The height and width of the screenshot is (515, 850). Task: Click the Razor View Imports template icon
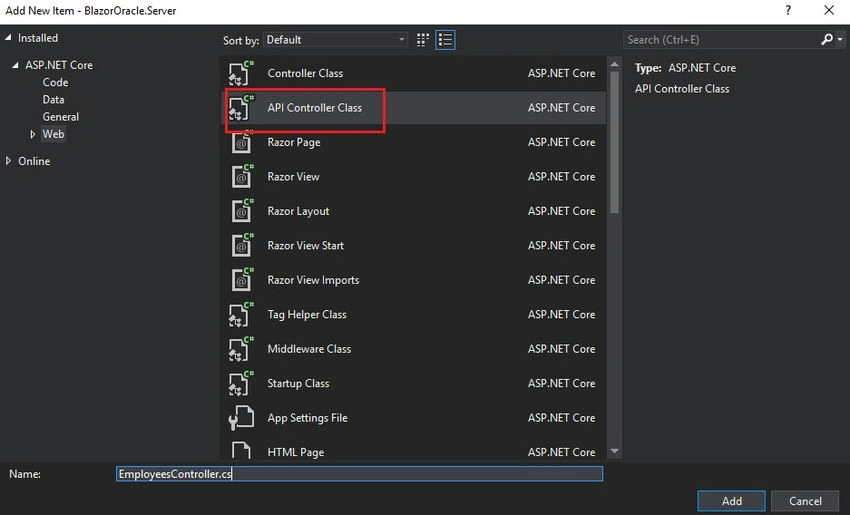tap(241, 280)
